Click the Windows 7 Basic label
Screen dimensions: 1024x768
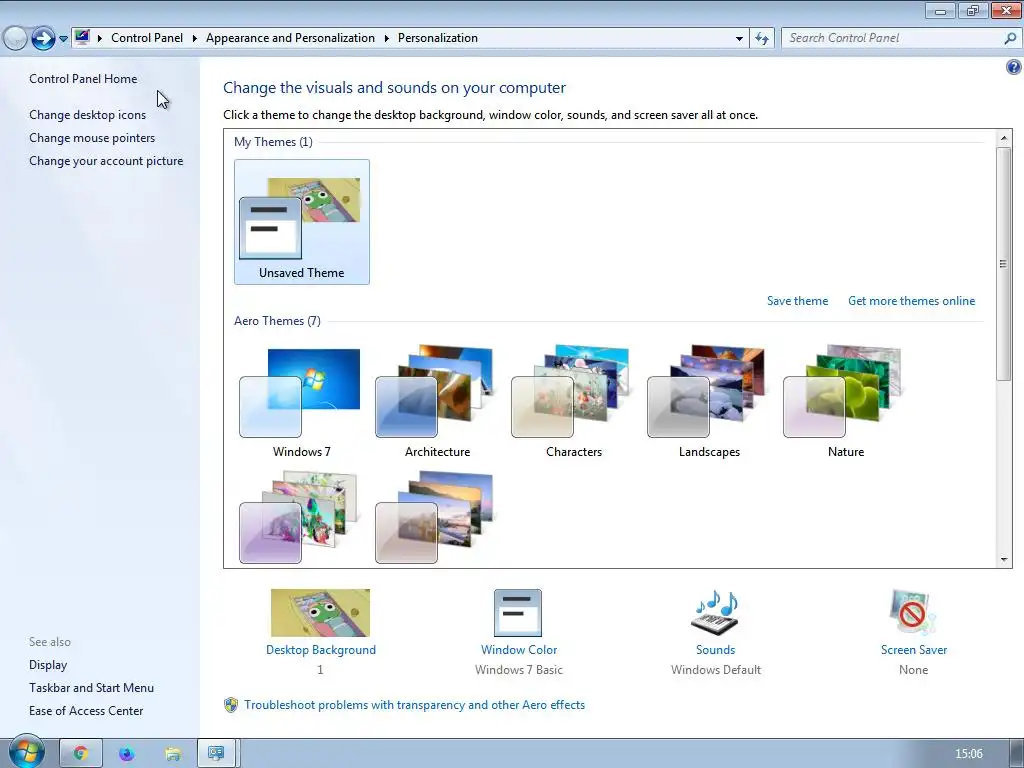coord(519,669)
